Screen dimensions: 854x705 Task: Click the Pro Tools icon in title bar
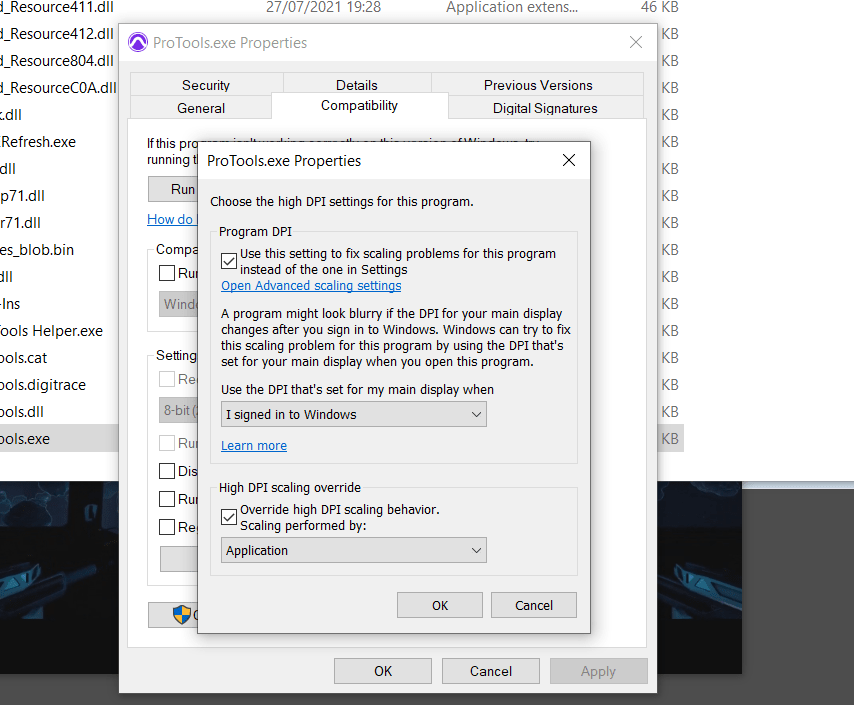138,43
